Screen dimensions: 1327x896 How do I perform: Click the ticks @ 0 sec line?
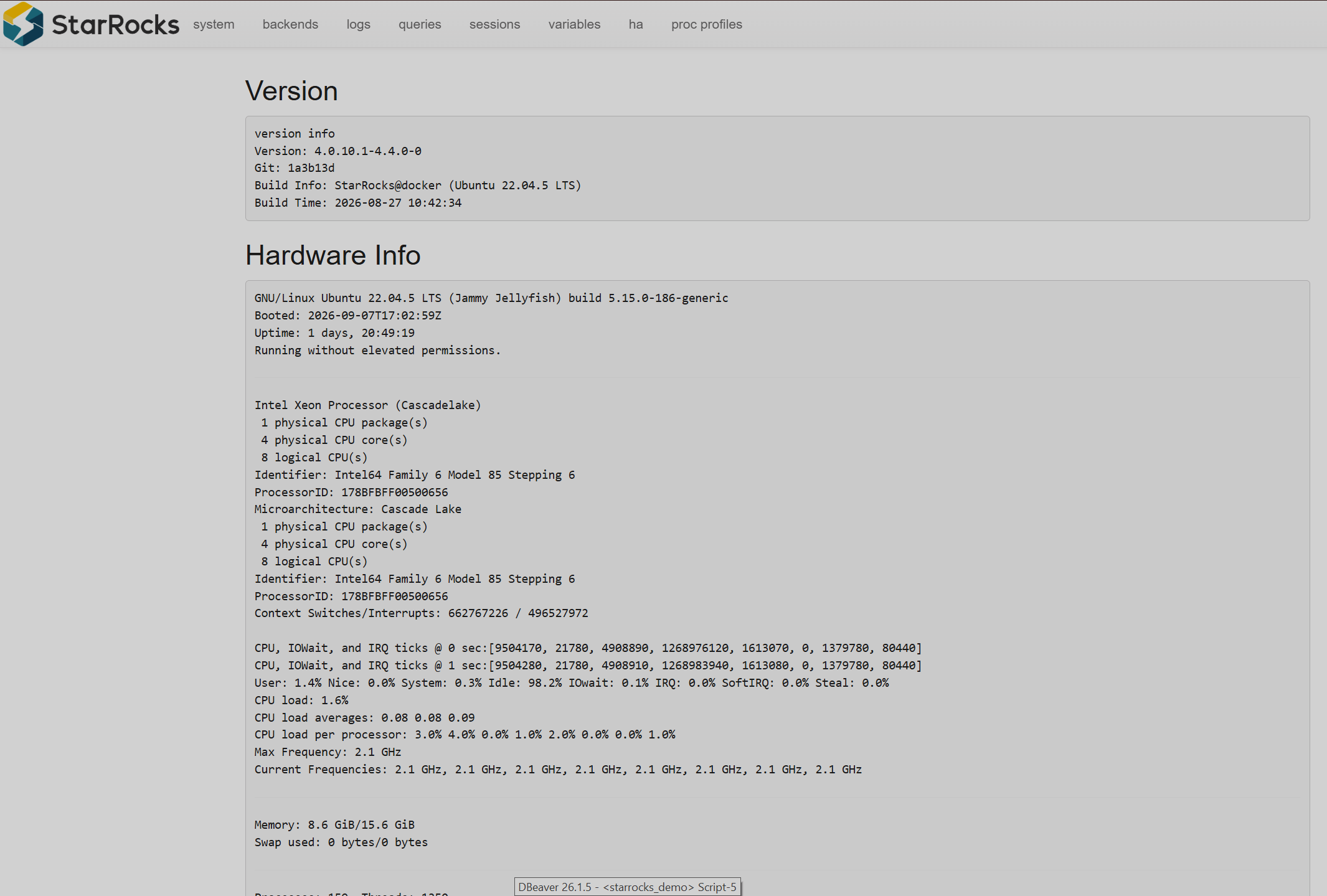tap(588, 648)
